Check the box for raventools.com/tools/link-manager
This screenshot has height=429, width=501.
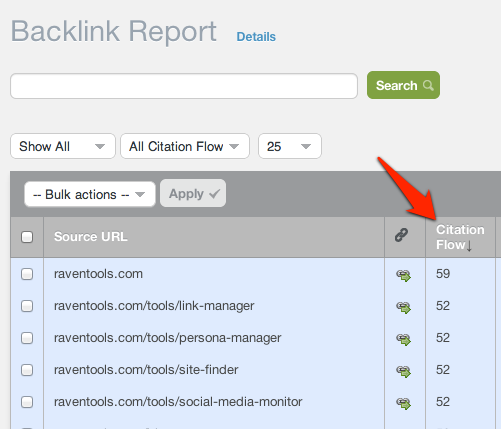[x=27, y=306]
